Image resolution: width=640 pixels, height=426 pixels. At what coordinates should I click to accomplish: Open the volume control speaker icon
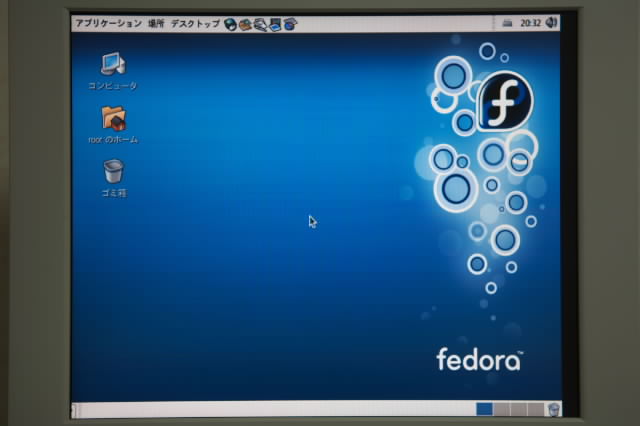551,22
